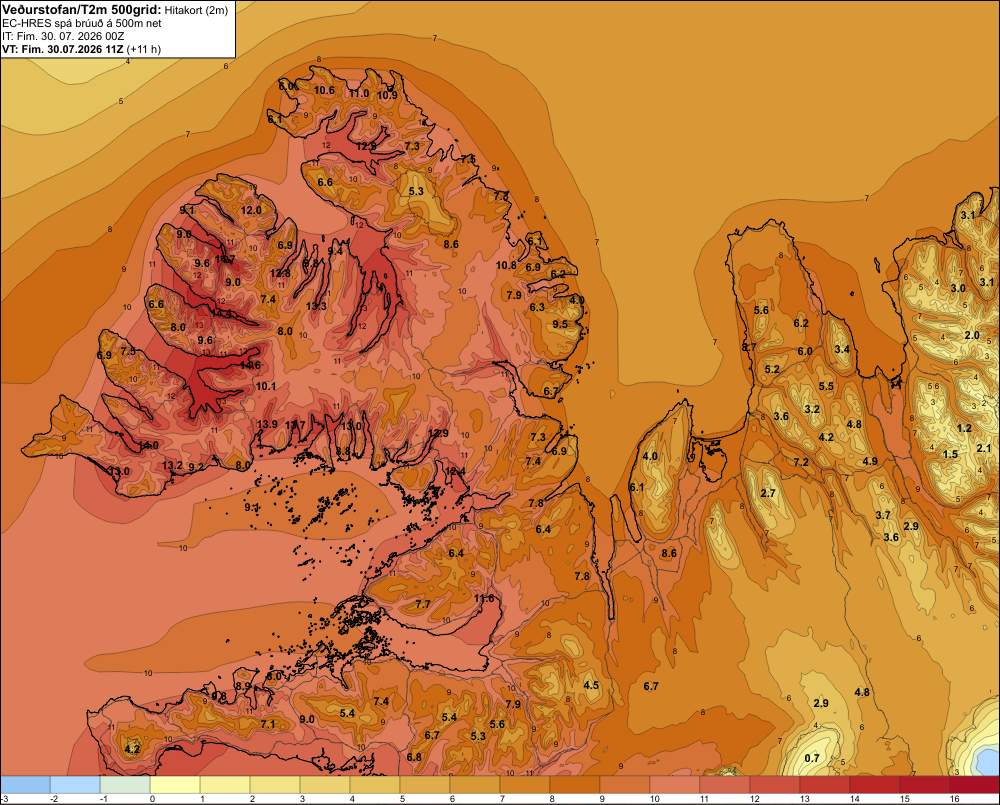Click the 0.7 temperature label near glacier
The width and height of the screenshot is (1000, 805).
pyautogui.click(x=812, y=758)
